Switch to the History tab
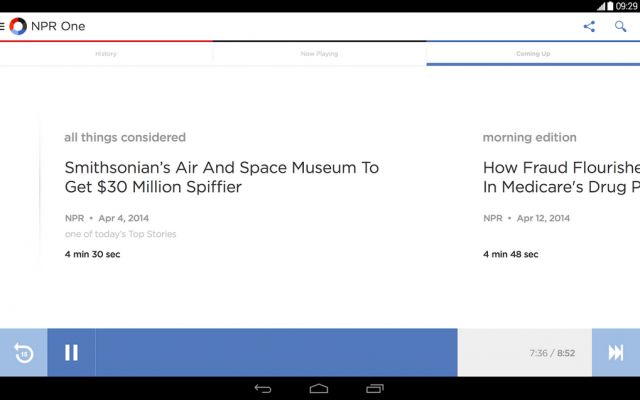Screen dimensions: 640x400 pos(106,53)
